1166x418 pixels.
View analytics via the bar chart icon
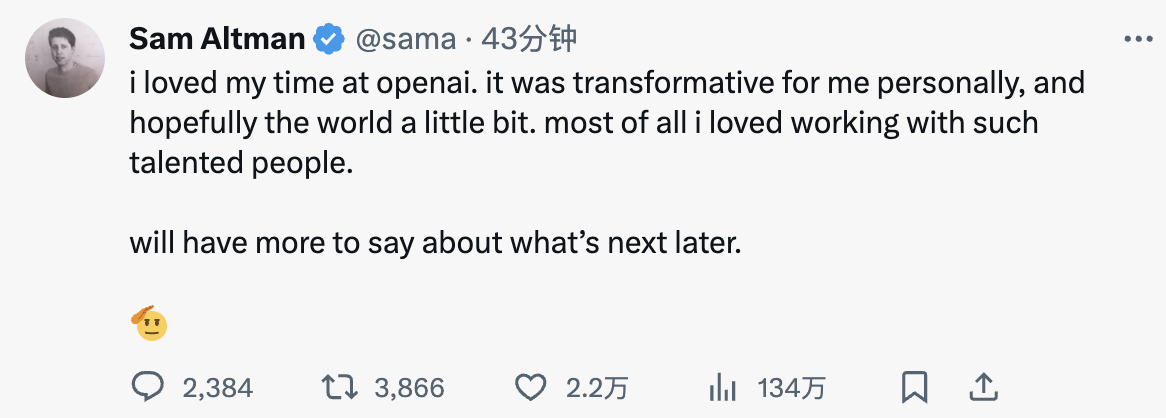click(722, 387)
